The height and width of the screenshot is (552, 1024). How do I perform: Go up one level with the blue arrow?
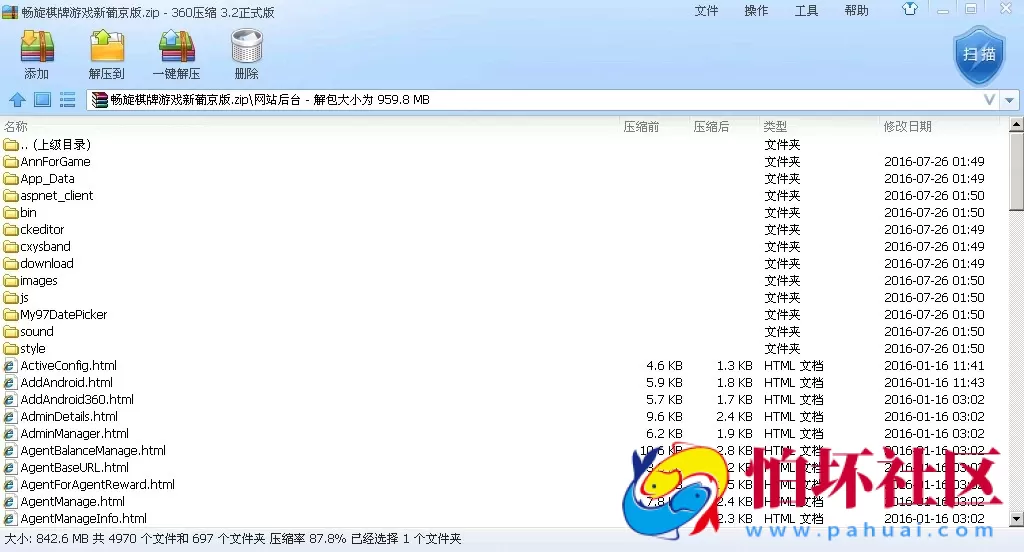point(18,100)
